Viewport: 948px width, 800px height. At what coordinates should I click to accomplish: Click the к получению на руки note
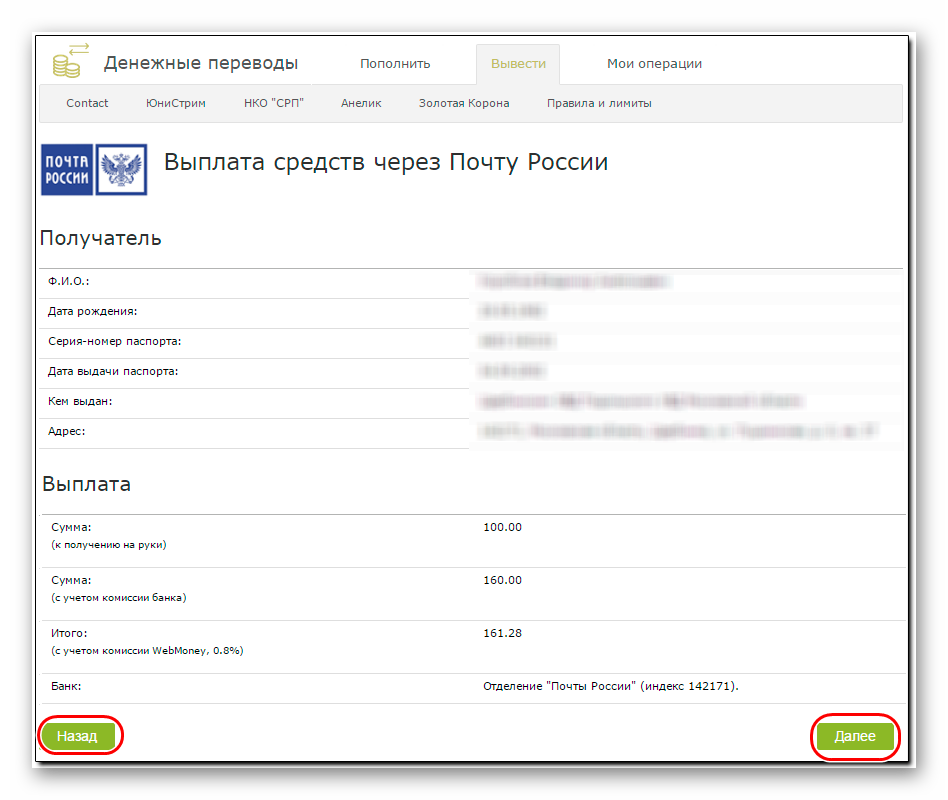pyautogui.click(x=109, y=545)
